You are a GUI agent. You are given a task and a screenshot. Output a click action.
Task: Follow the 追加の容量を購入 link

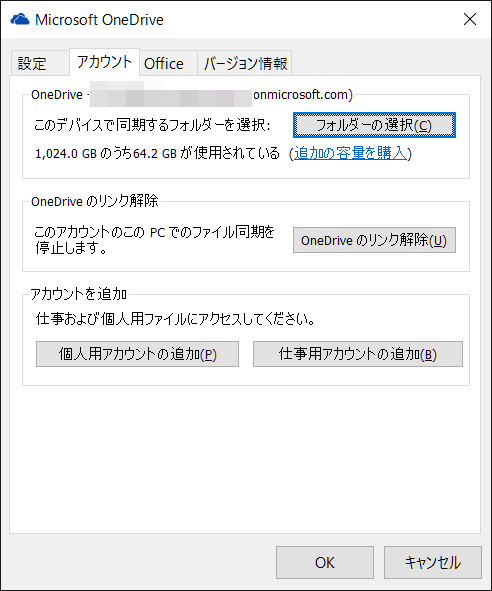(x=351, y=153)
